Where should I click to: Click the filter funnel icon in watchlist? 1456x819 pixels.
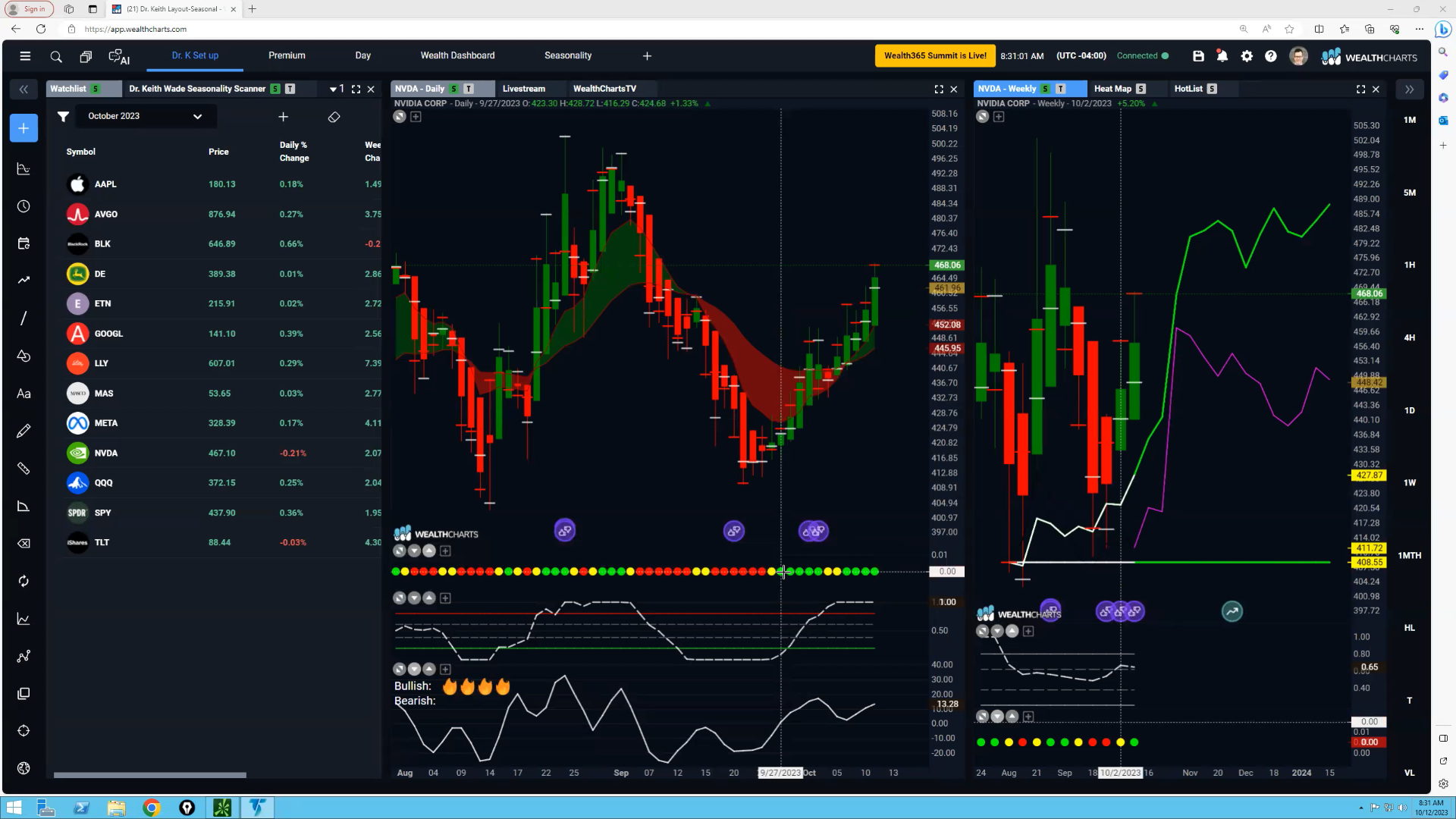tap(63, 116)
